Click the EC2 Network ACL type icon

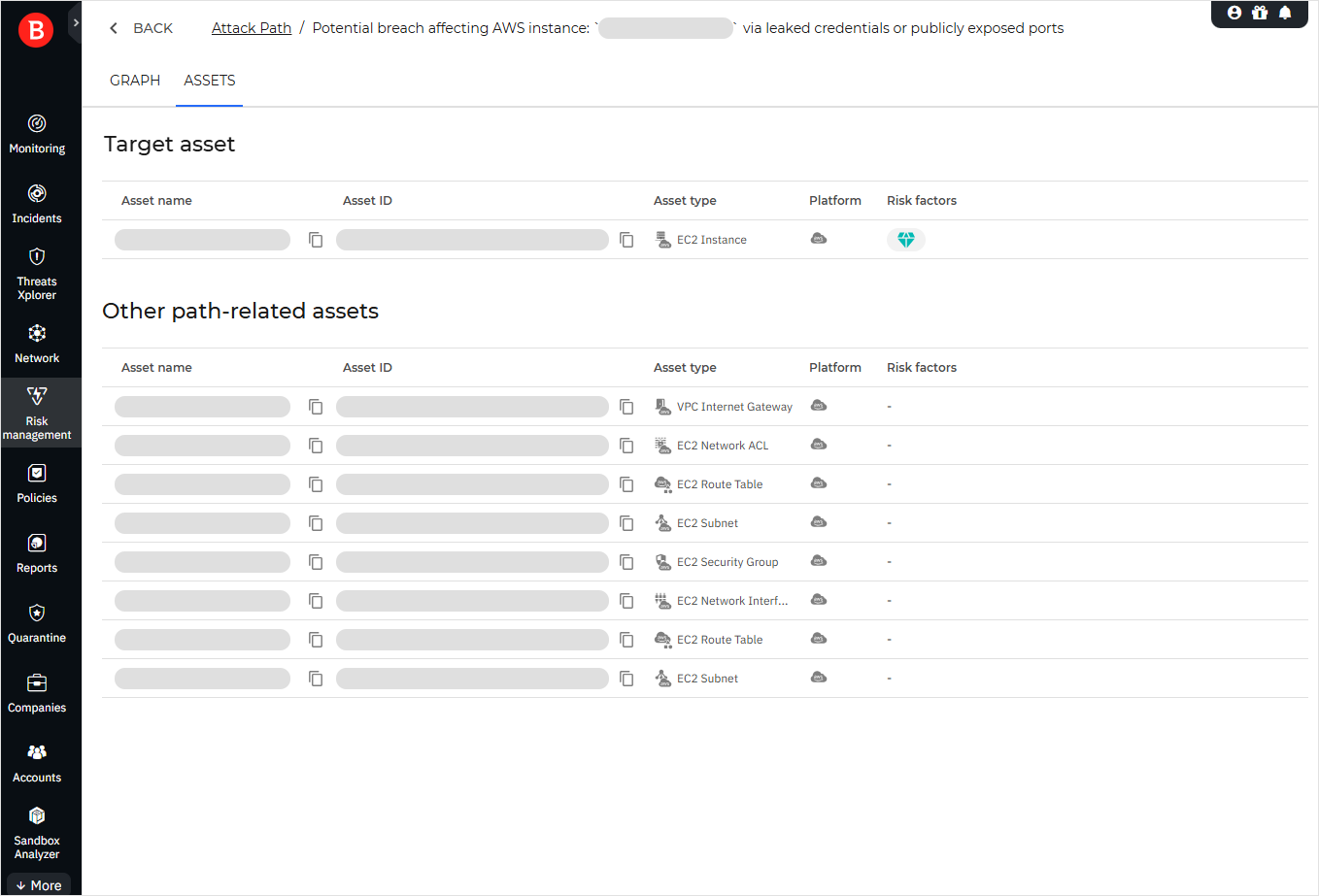(663, 446)
